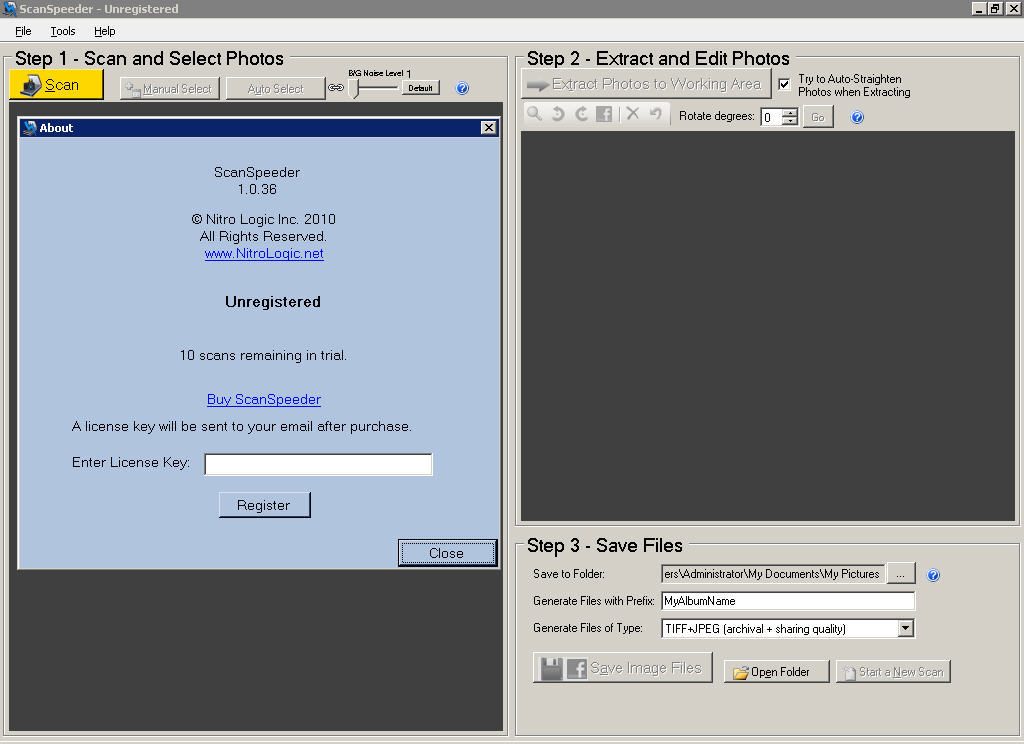This screenshot has height=744, width=1024.
Task: Decrease Rotate degrees with the down arrow
Action: point(790,121)
